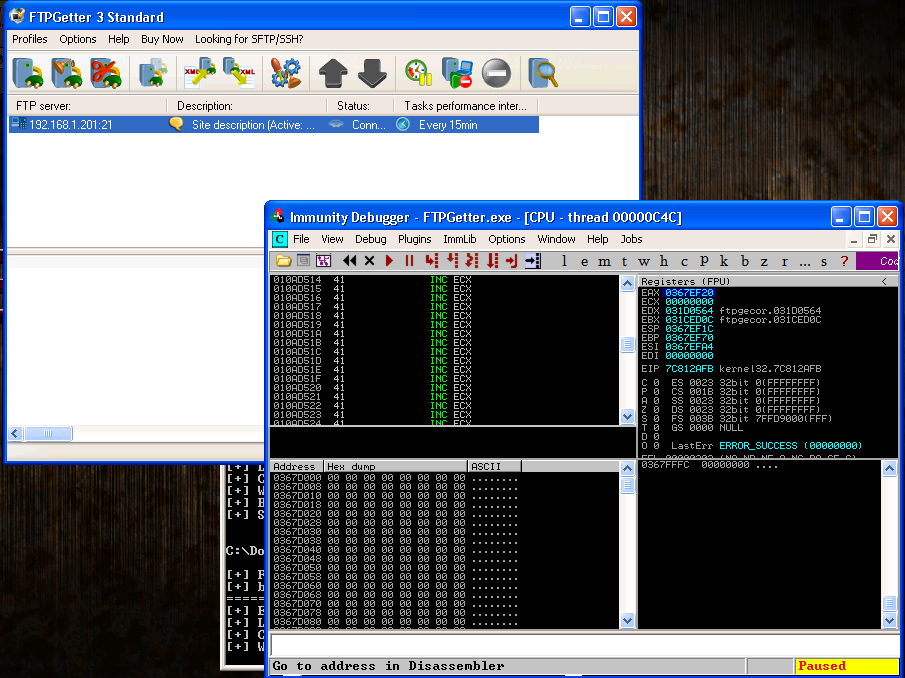Click the Tasks performance interval column header
The image size is (905, 678).
466,106
